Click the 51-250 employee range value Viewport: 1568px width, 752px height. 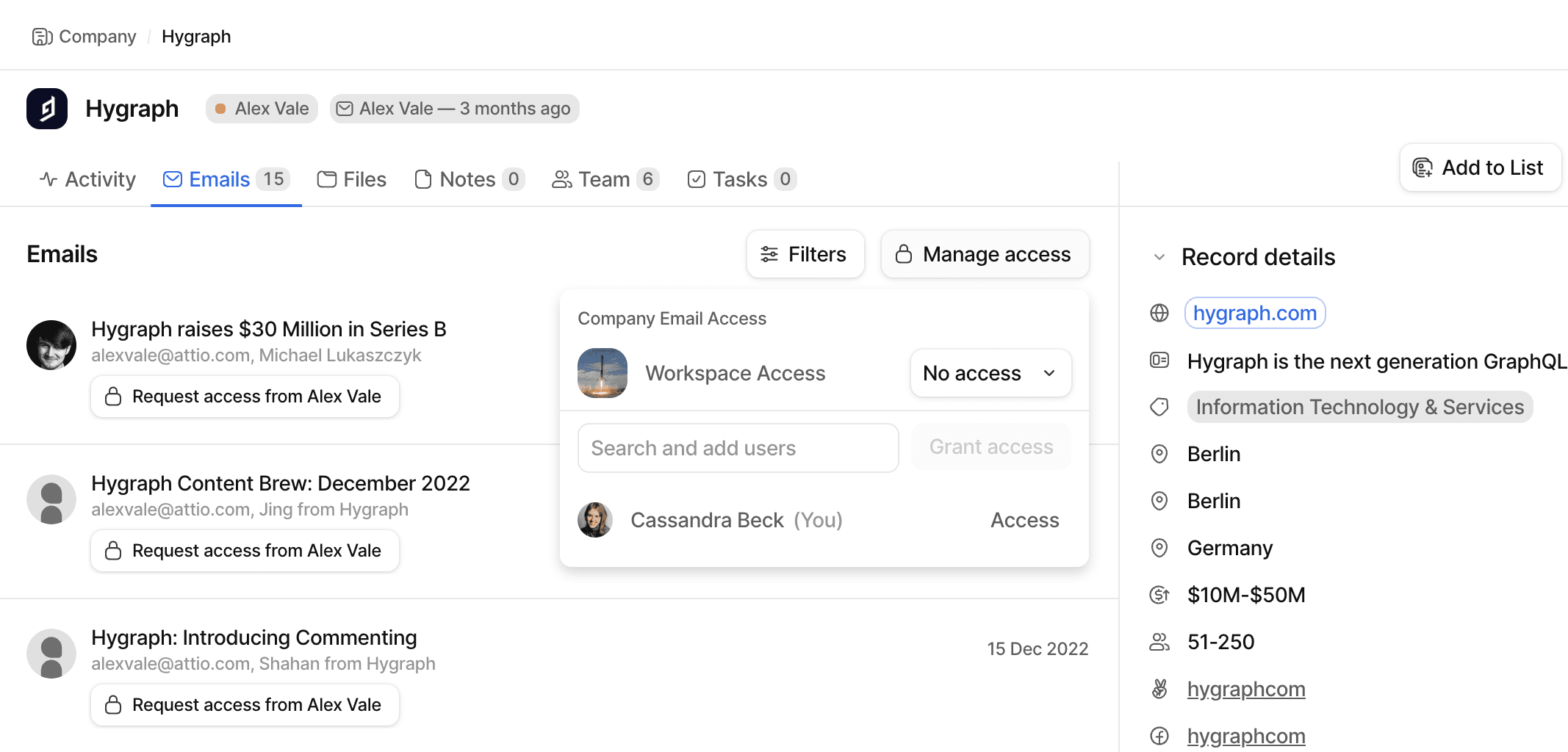(x=1221, y=642)
